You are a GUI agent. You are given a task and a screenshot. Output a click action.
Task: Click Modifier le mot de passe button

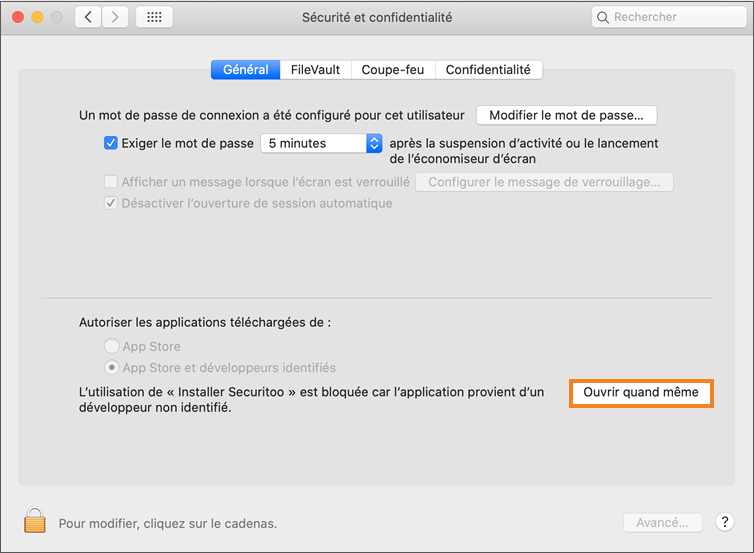[566, 116]
